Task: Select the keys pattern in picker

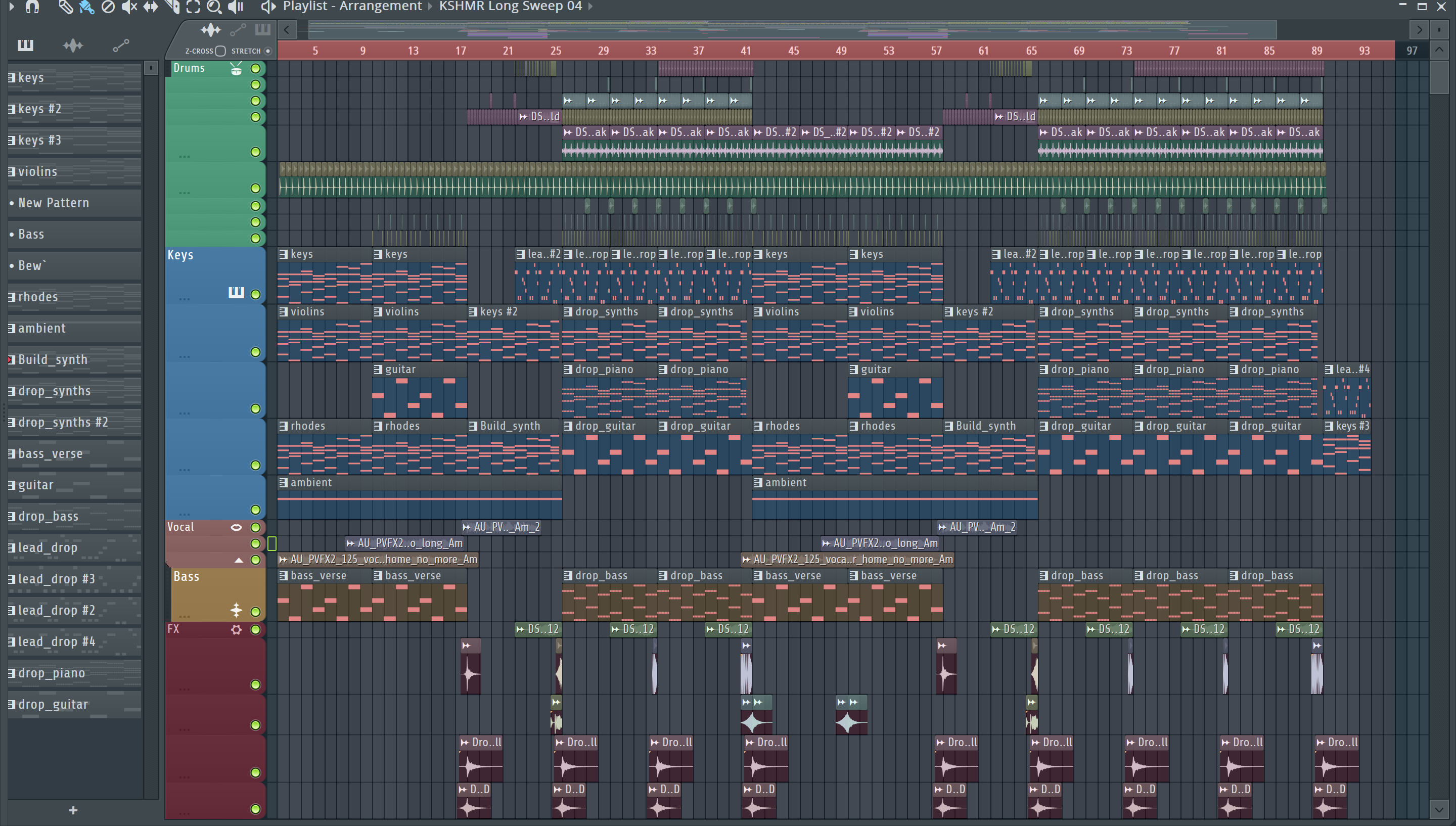Action: [x=74, y=77]
